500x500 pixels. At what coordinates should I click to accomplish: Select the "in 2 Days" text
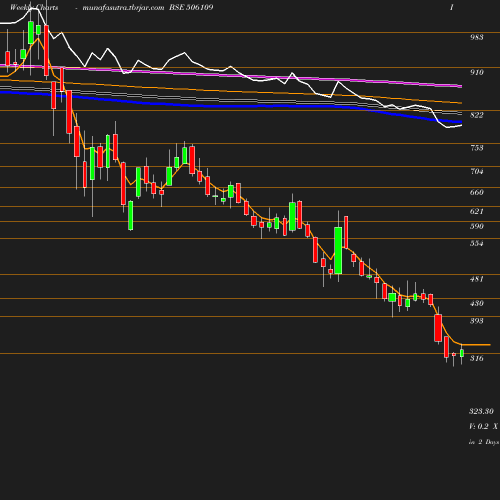point(484,442)
